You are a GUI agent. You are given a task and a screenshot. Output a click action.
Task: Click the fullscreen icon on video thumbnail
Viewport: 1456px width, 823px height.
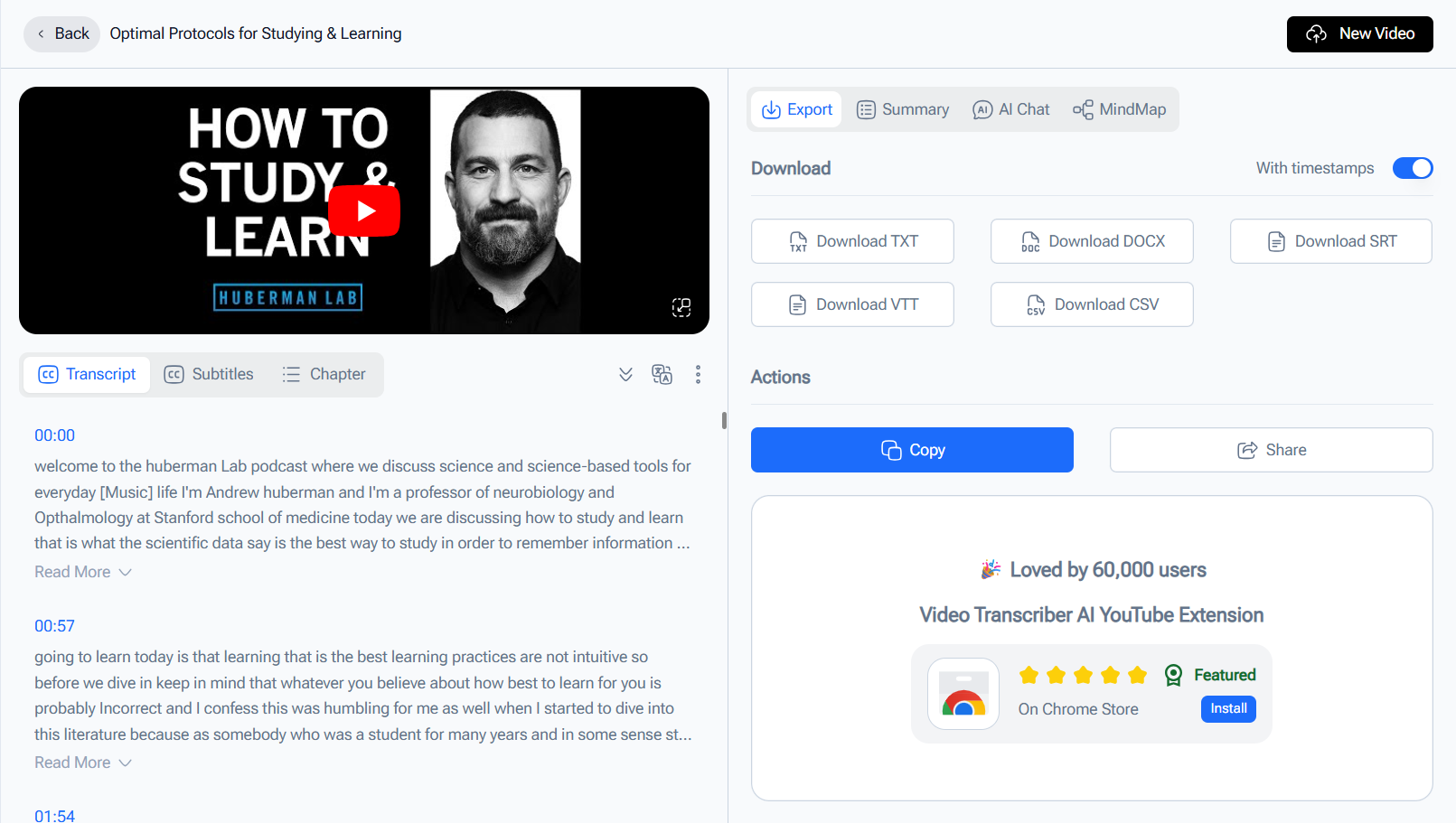(x=681, y=307)
